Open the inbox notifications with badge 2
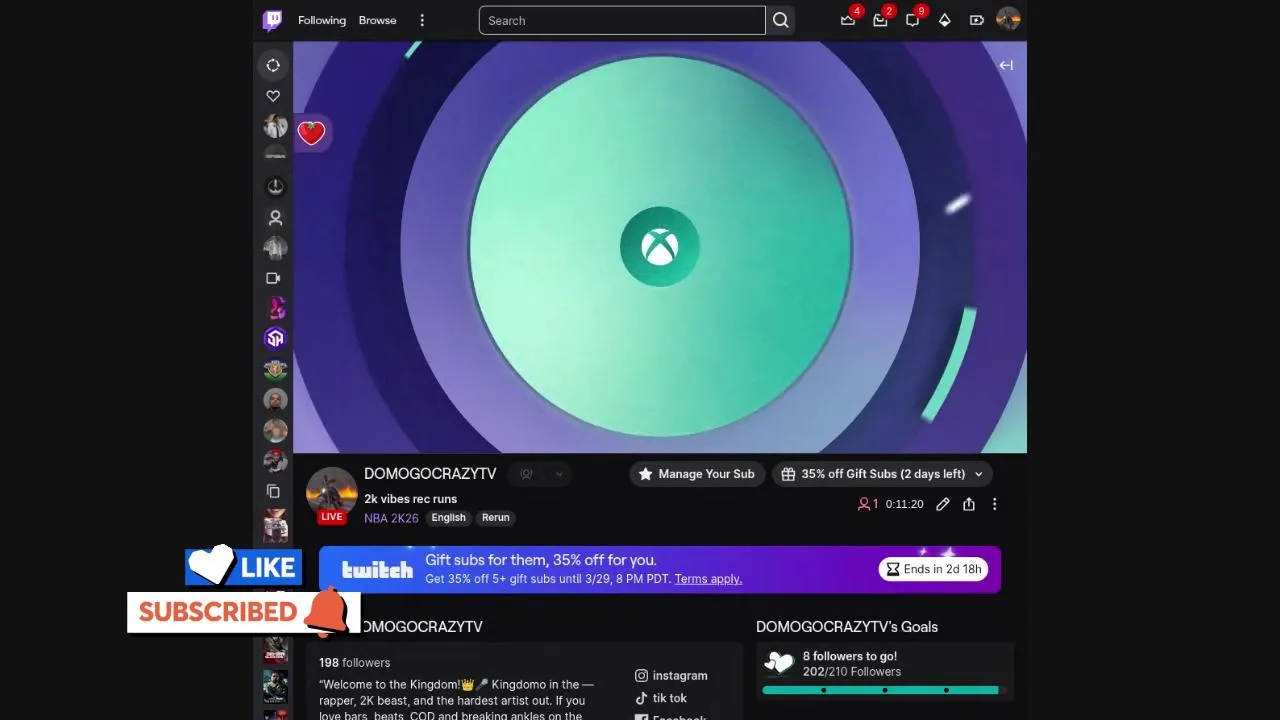1280x720 pixels. (x=880, y=20)
